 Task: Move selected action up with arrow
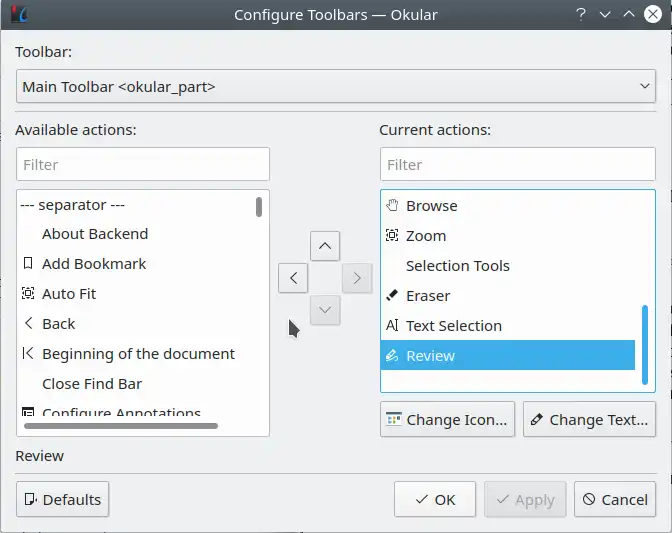[x=325, y=245]
